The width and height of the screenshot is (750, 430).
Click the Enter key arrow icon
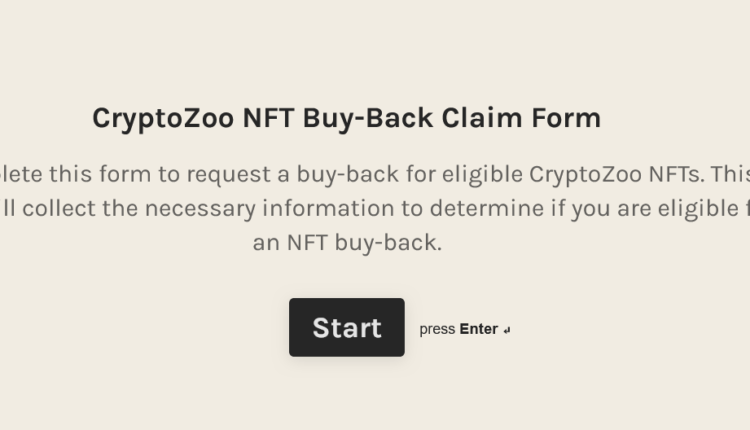pos(508,330)
